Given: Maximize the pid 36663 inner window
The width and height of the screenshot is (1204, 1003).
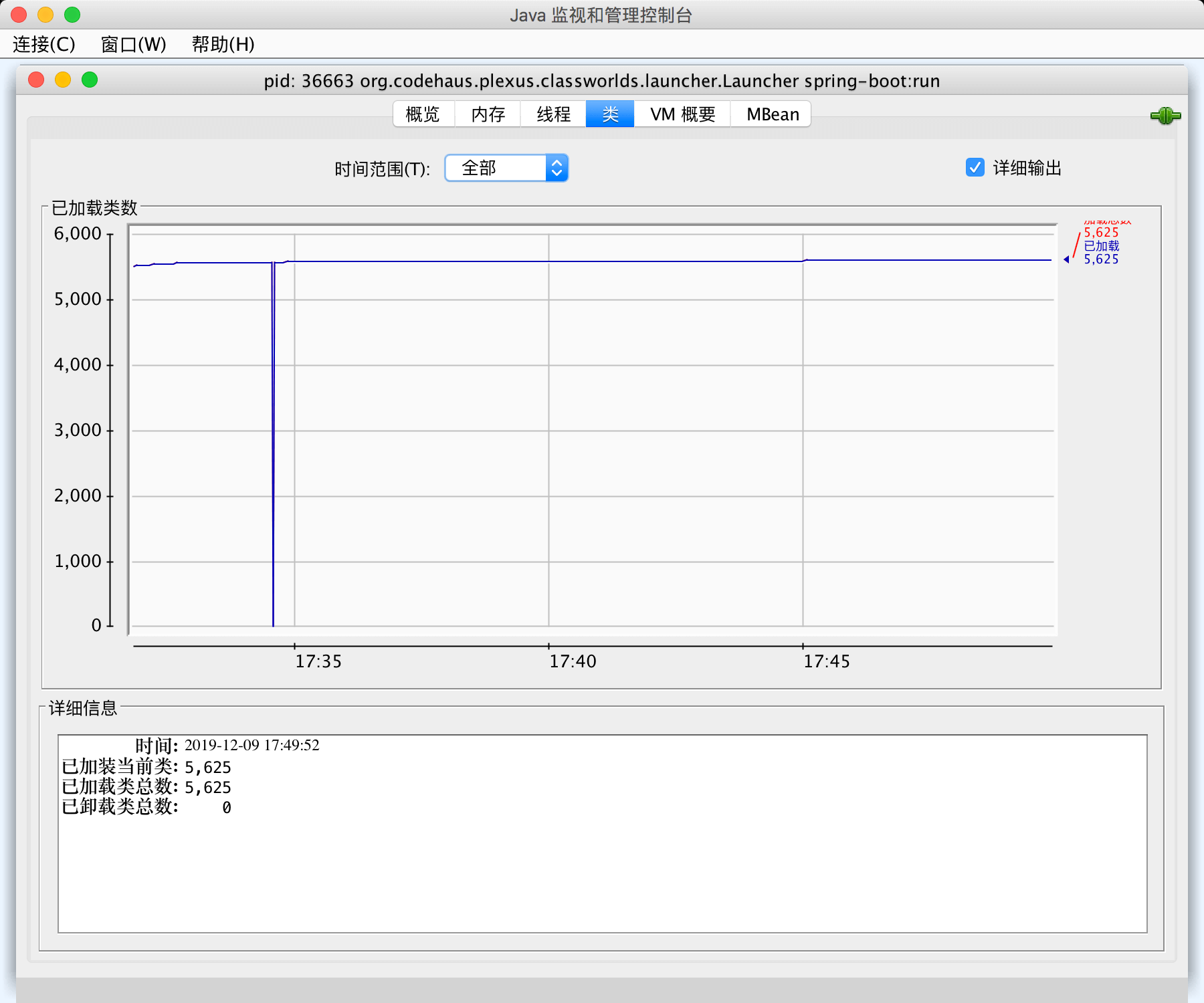Looking at the screenshot, I should tap(90, 80).
